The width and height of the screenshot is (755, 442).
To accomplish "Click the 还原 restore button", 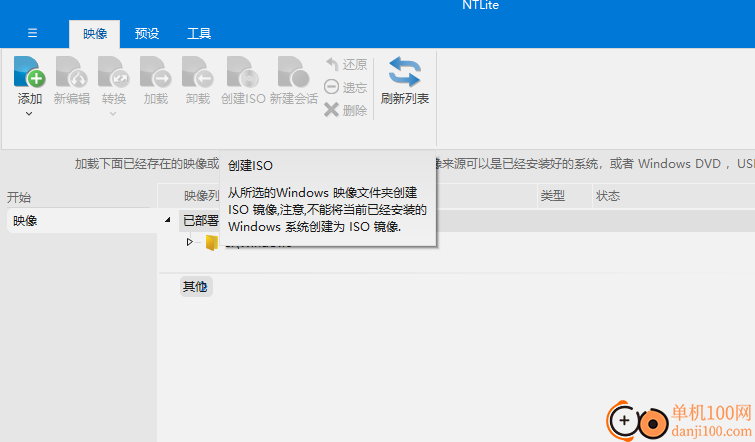I will tap(346, 64).
